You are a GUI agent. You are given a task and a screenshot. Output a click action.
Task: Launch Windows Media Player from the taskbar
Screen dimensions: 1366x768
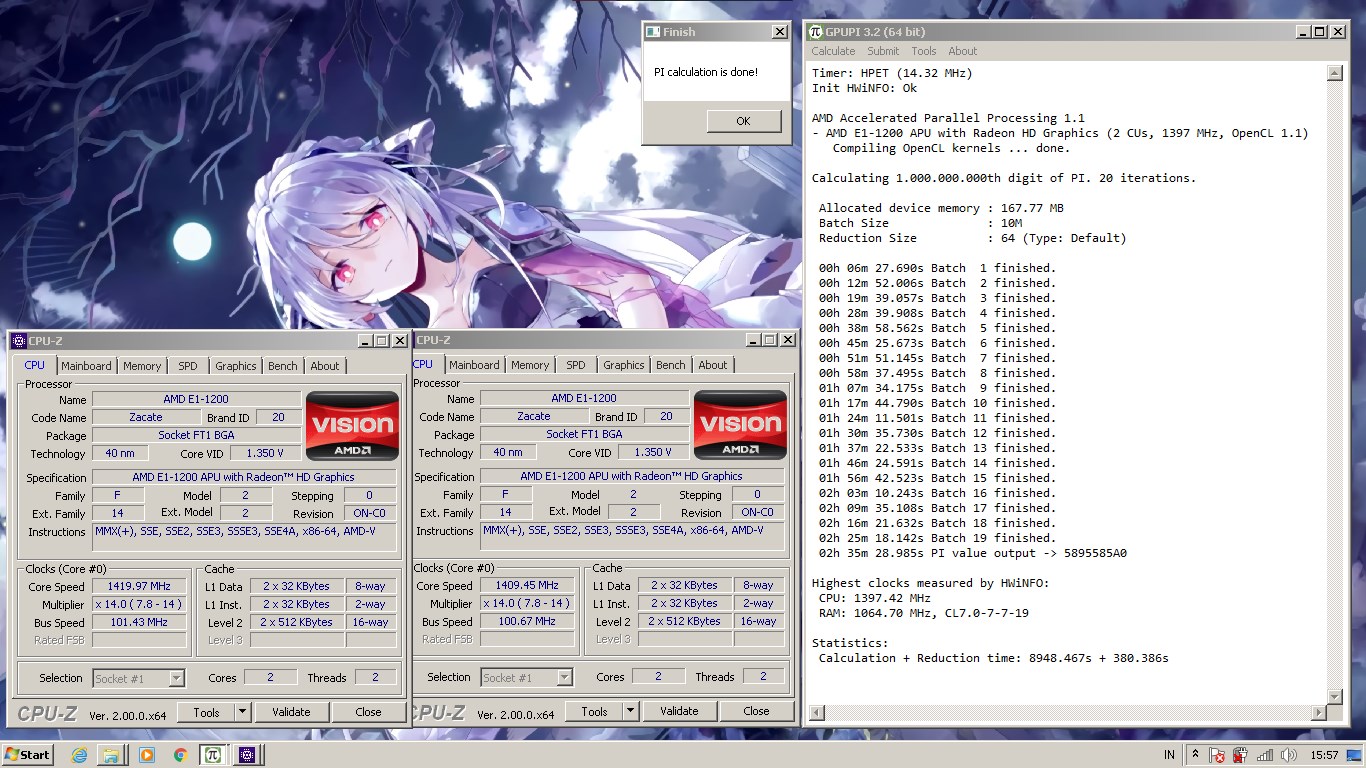click(146, 755)
